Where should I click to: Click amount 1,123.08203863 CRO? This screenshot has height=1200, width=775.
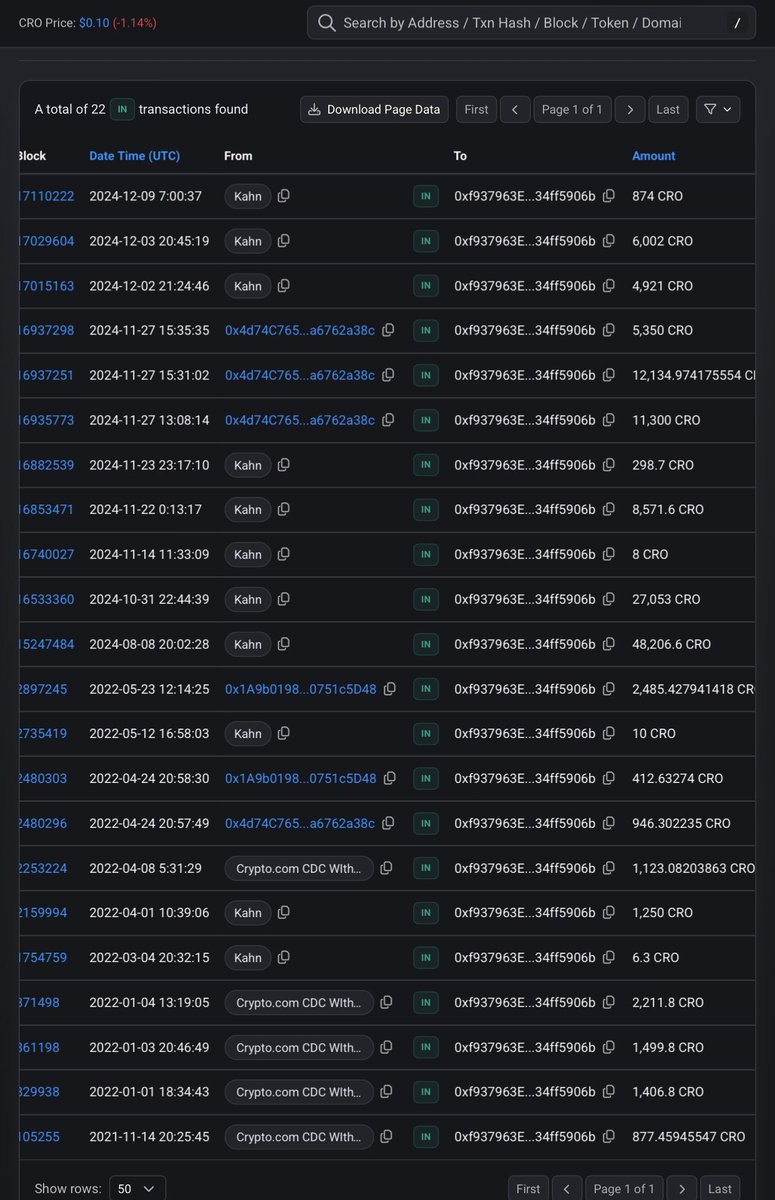coord(694,868)
